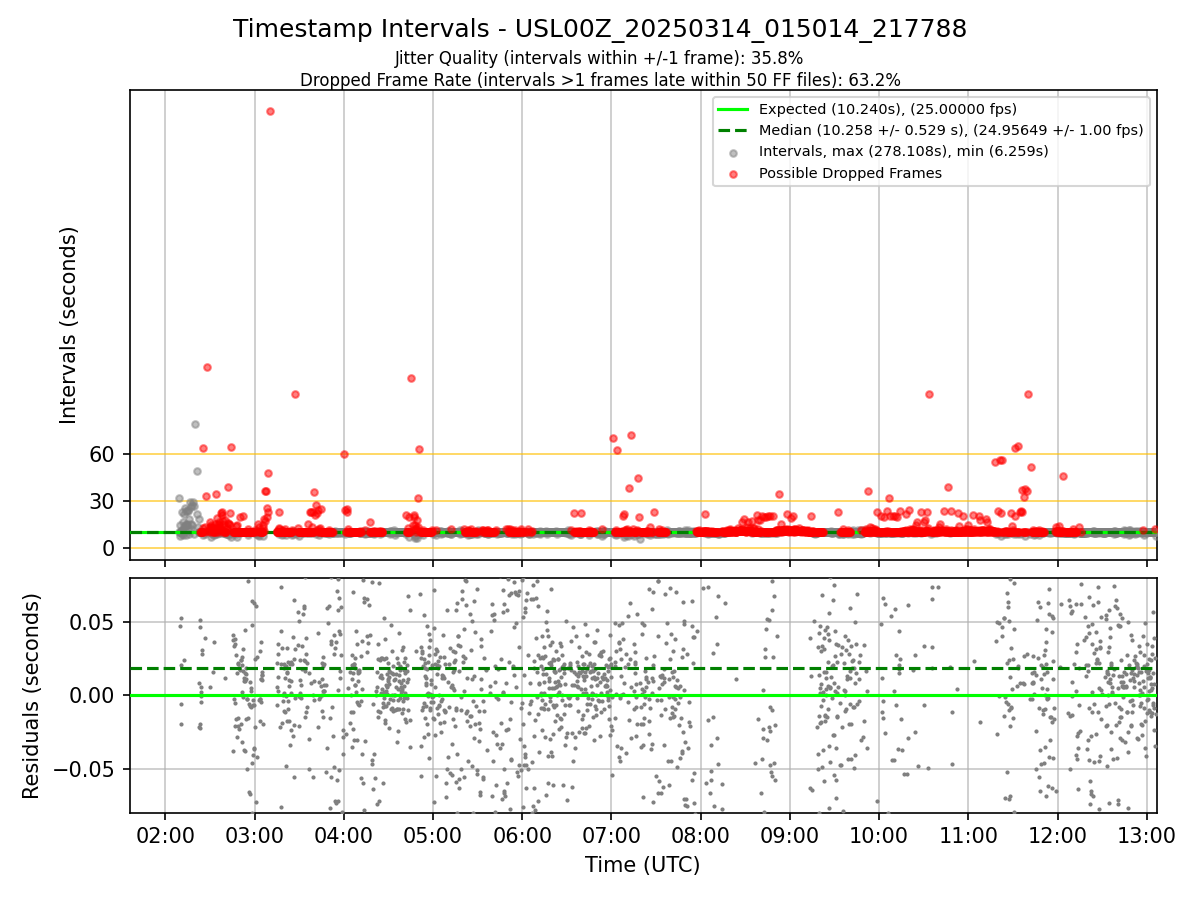Click the 'Time (UTC)' x-axis label
1200x900 pixels.
643,865
